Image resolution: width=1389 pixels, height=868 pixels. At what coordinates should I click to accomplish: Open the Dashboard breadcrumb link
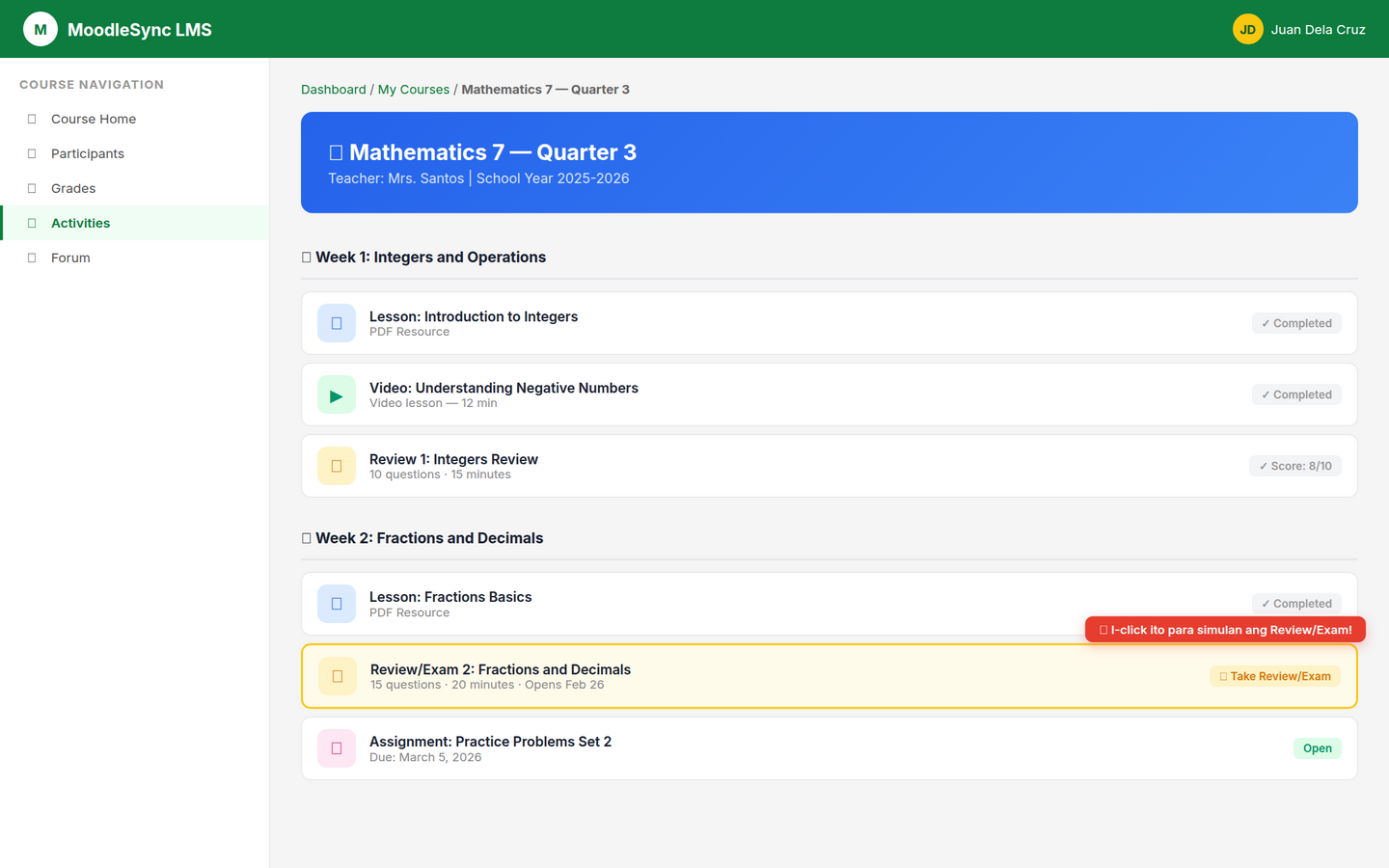click(x=334, y=89)
